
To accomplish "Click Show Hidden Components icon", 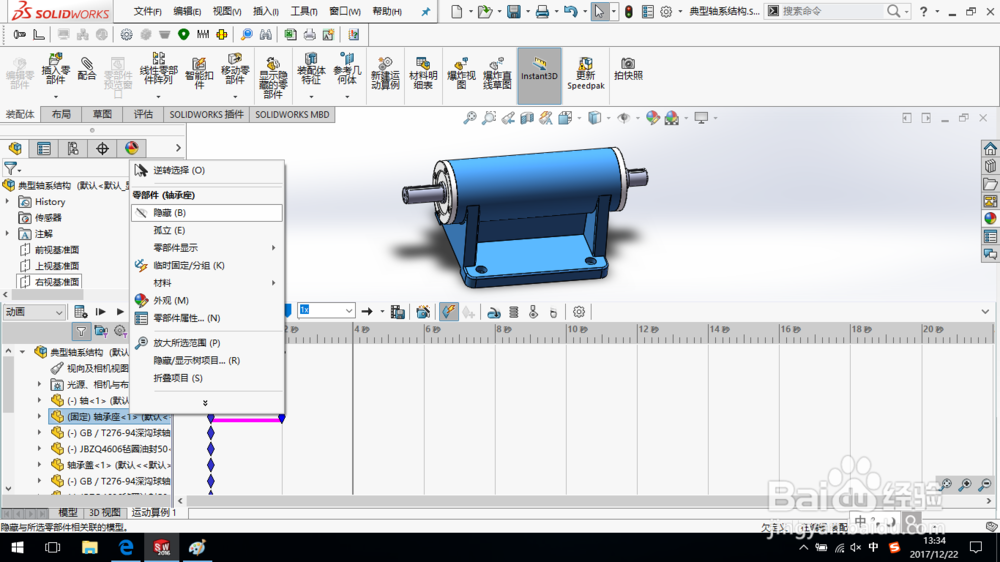I will (272, 77).
